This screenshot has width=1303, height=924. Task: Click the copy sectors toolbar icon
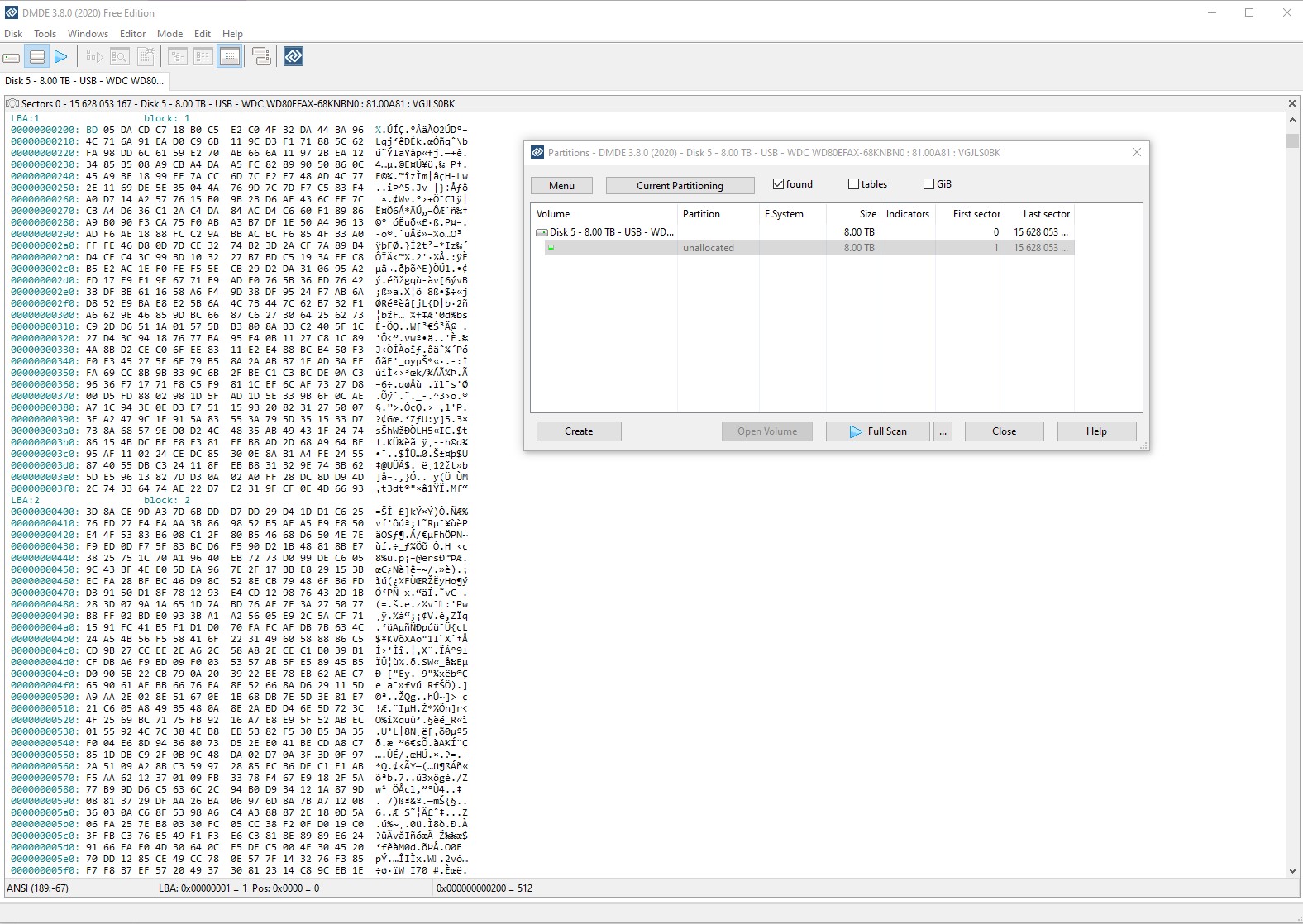click(x=262, y=57)
